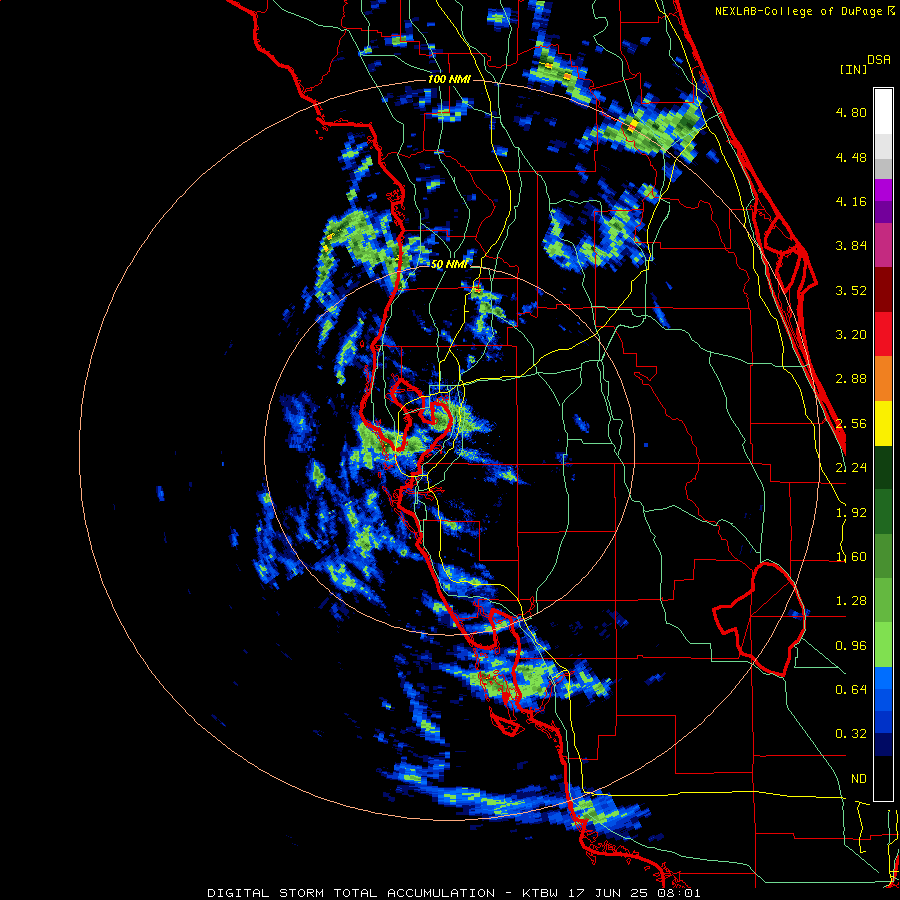This screenshot has height=900, width=900.
Task: Click the ND no-data legend label
Action: (859, 779)
